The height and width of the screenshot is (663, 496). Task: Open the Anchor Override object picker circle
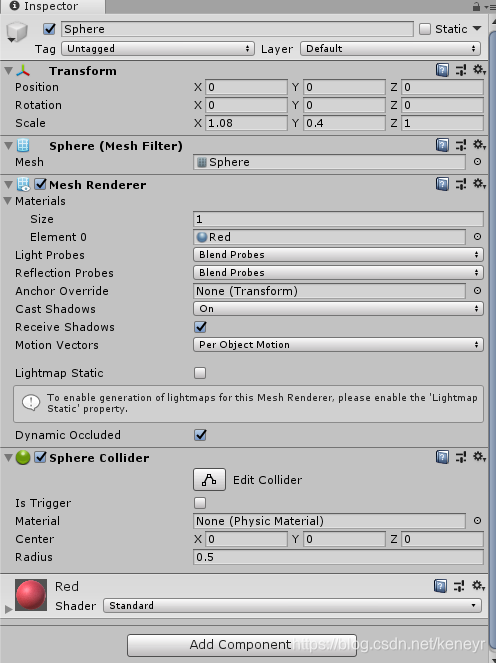(x=477, y=291)
